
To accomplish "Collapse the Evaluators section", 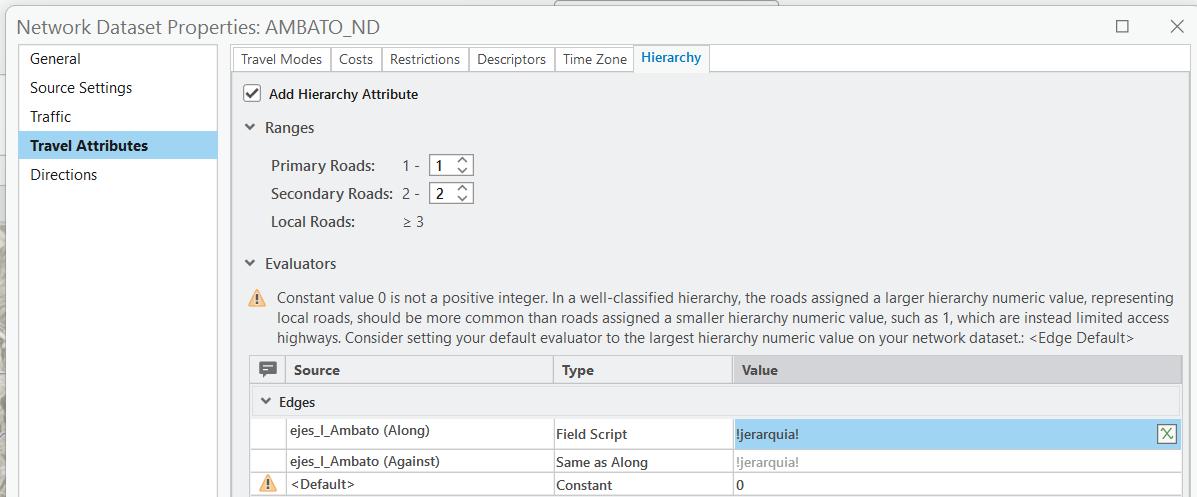I will 250,264.
